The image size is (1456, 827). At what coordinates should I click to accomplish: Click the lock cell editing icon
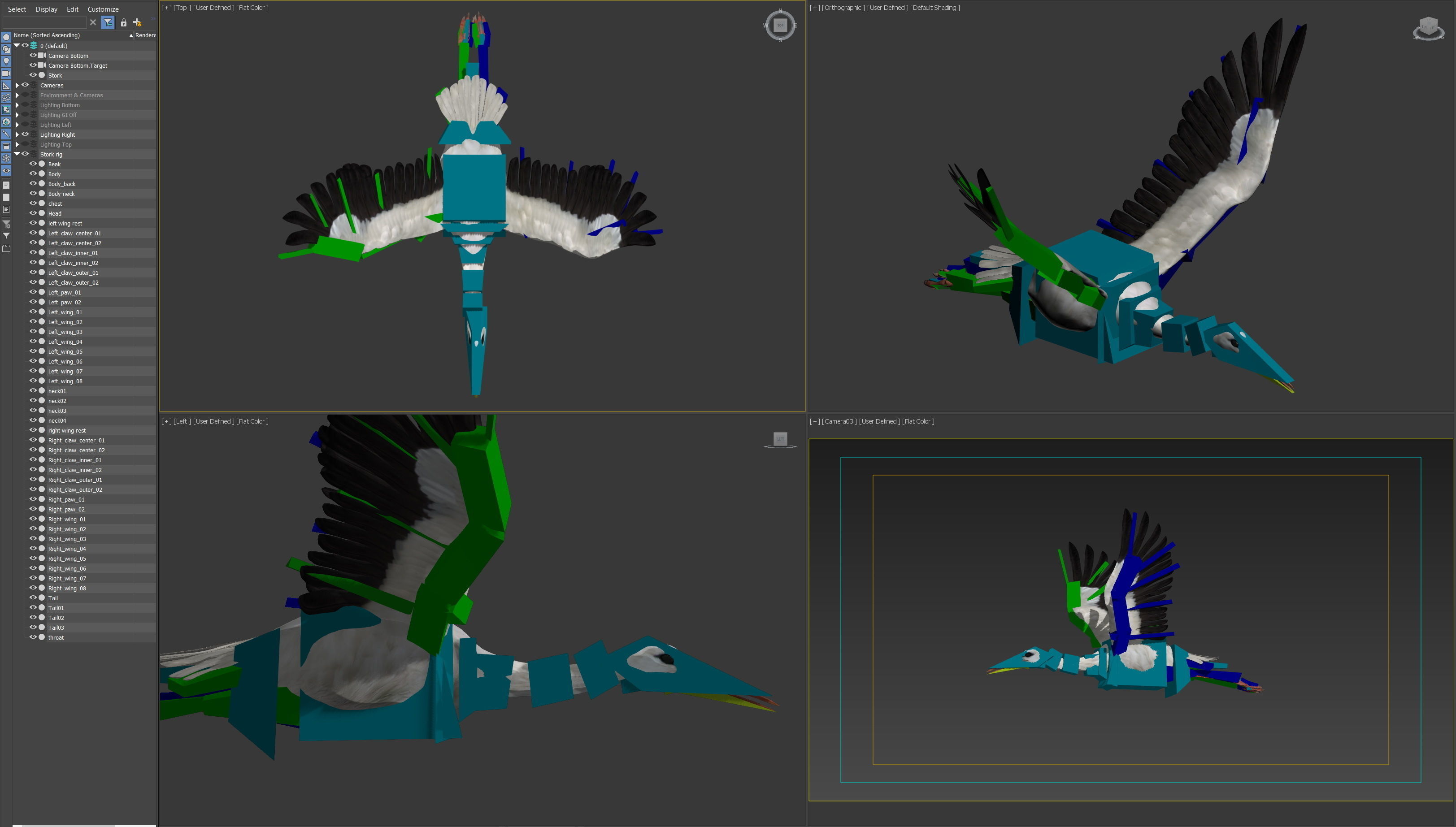(x=123, y=22)
